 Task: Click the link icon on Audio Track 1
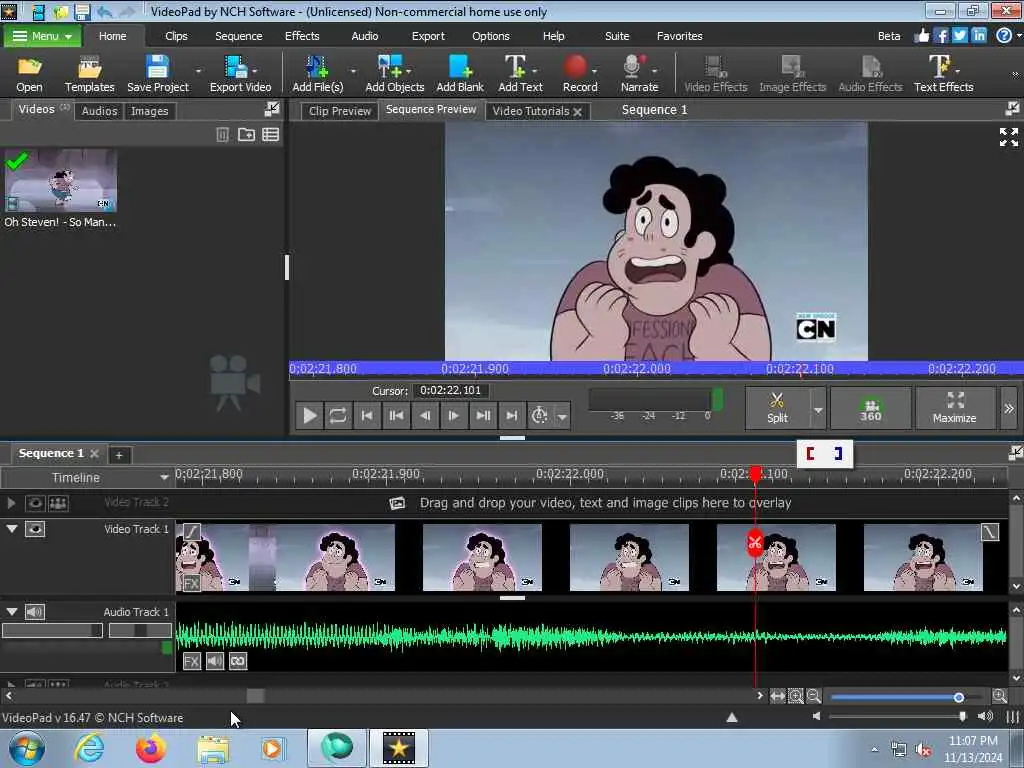[x=238, y=661]
